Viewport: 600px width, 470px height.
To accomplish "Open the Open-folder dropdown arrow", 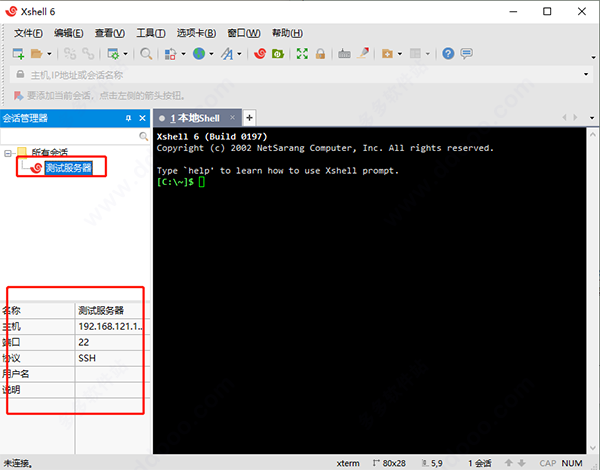I will pyautogui.click(x=48, y=54).
